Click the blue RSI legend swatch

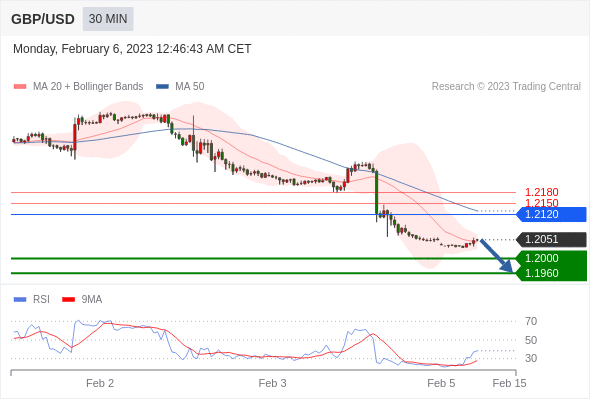[20, 300]
